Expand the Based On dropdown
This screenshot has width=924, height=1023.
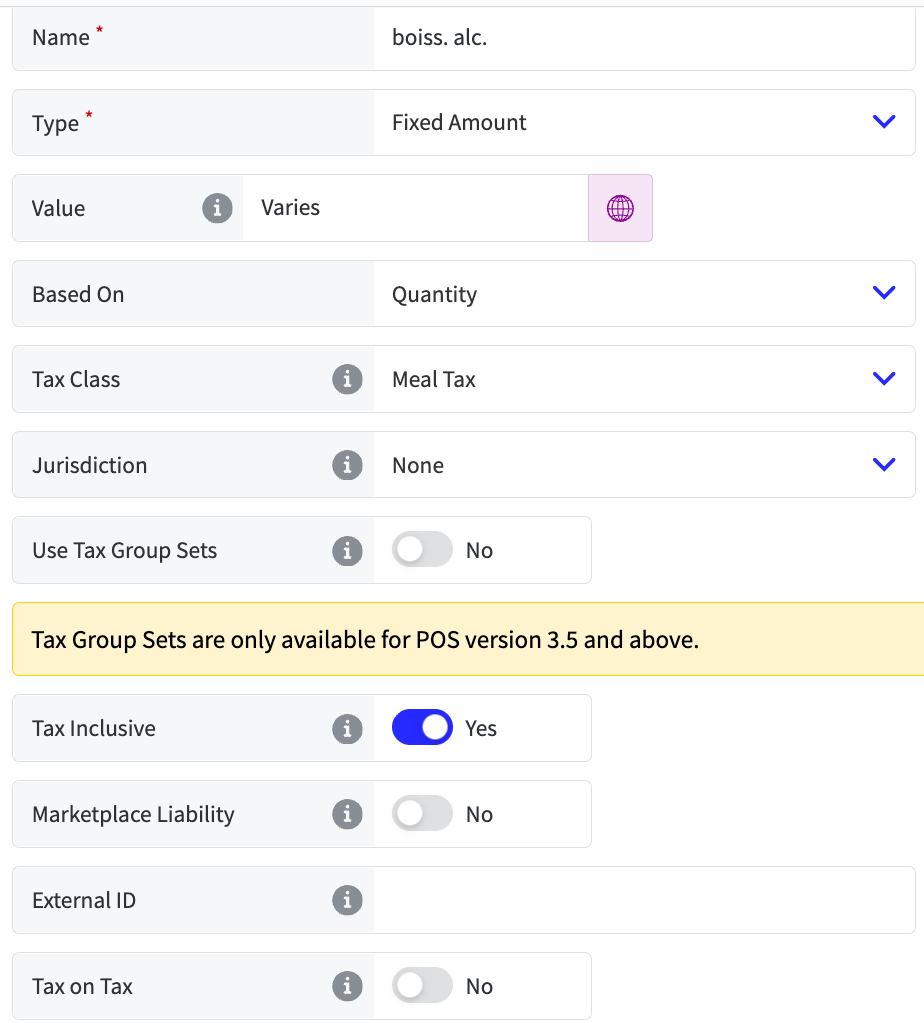[643, 294]
